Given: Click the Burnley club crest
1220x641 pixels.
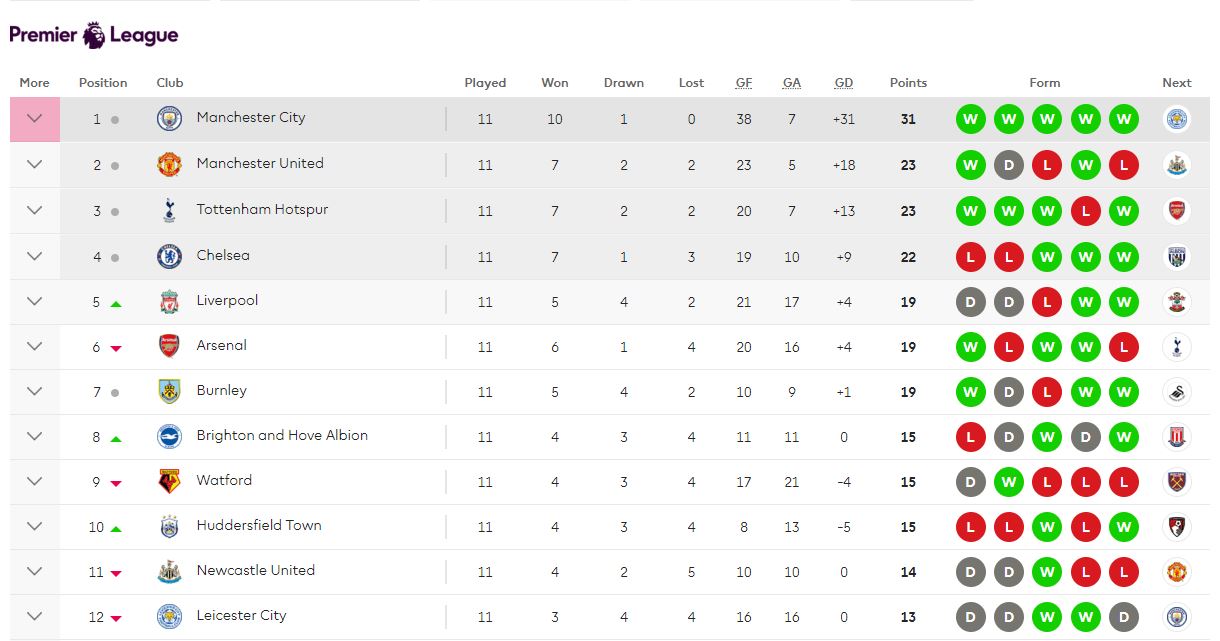Looking at the screenshot, I should (169, 391).
